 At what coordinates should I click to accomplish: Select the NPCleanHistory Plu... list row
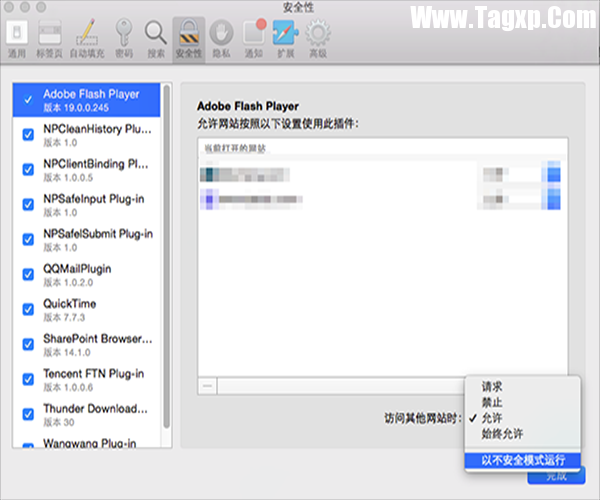[86, 135]
